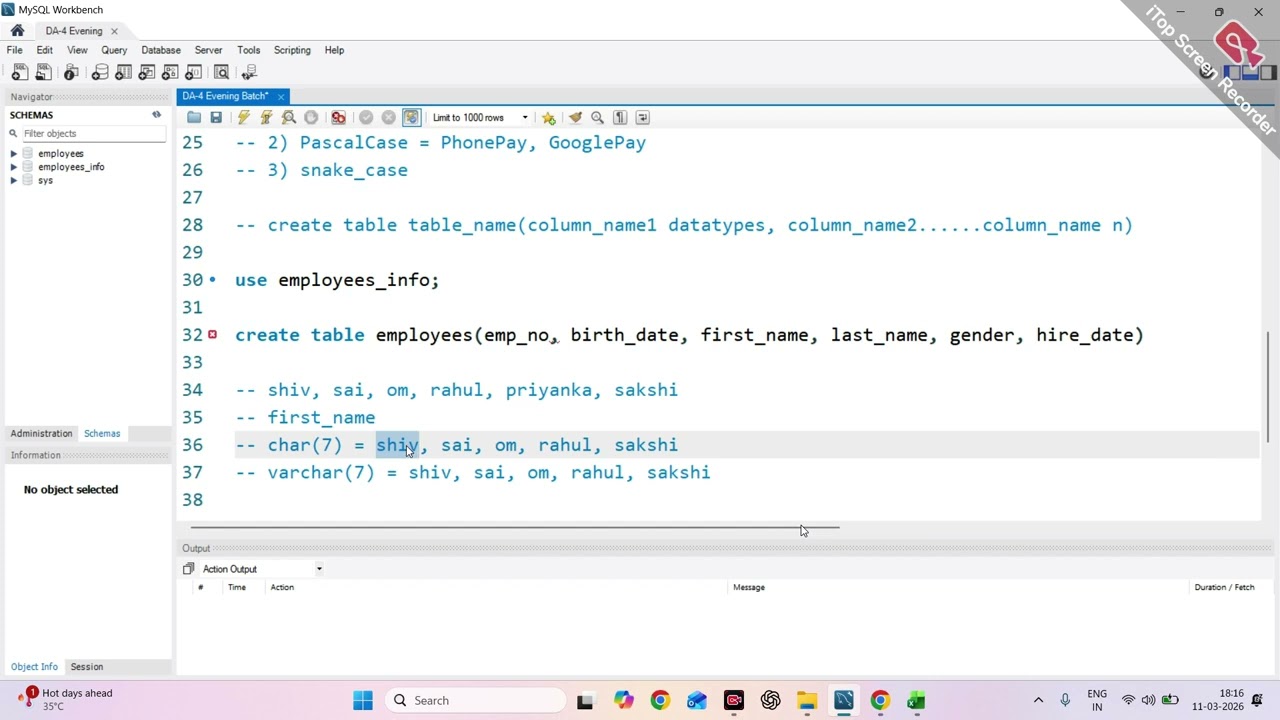
Task: Execute the whole script with lightning bolt
Action: [243, 118]
